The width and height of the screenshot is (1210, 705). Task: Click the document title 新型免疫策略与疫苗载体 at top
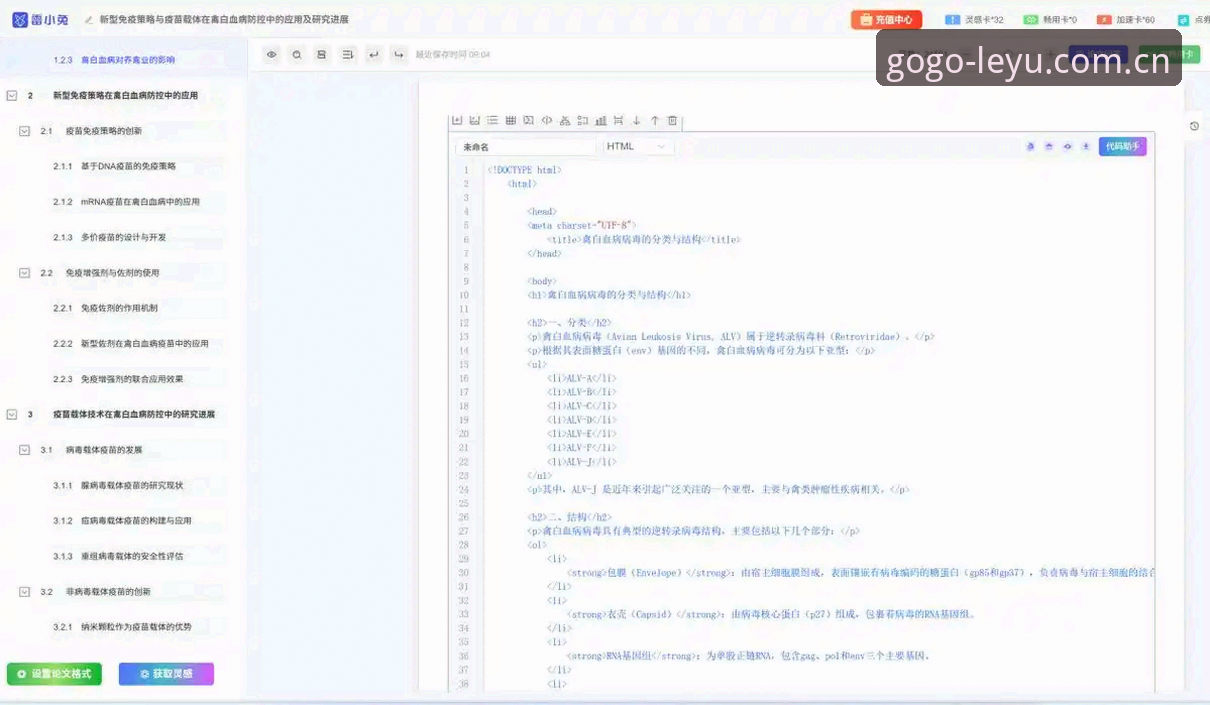coord(224,19)
